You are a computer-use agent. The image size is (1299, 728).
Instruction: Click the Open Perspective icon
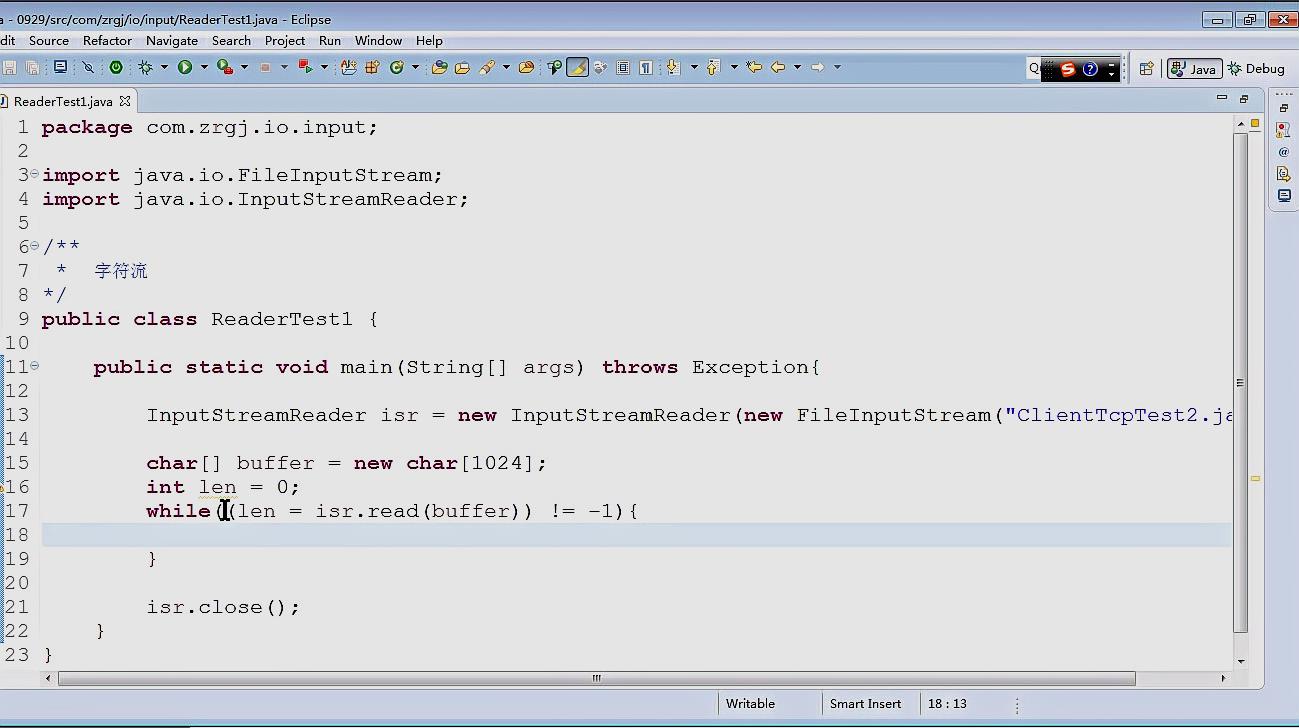[1146, 68]
